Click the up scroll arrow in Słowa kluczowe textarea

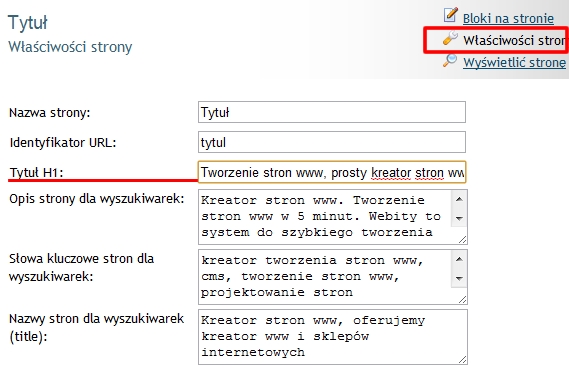[x=459, y=259]
